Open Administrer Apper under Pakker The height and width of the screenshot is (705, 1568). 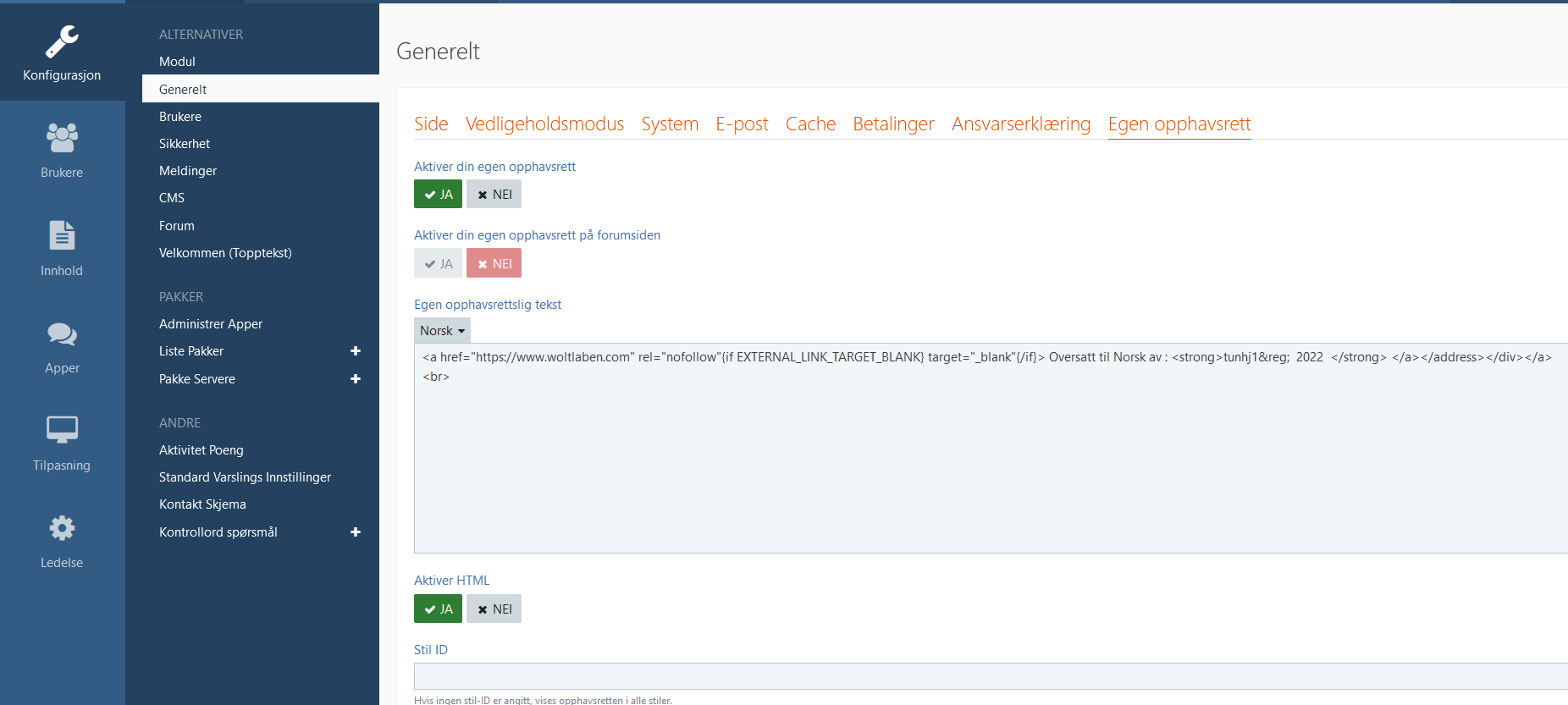[x=211, y=324]
